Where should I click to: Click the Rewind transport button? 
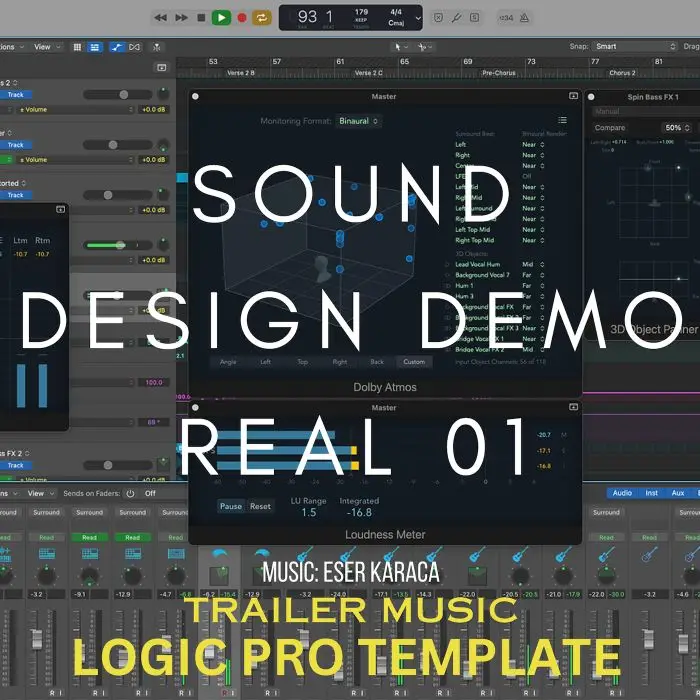point(160,18)
